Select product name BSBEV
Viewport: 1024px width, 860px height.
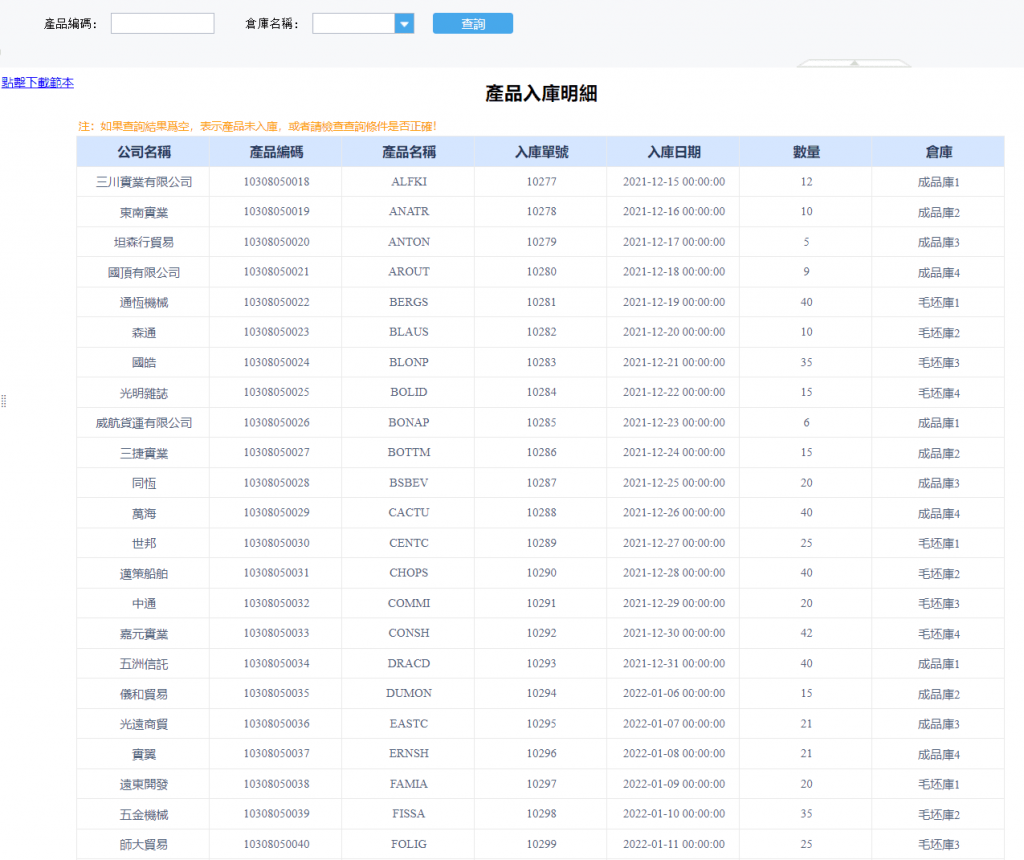(409, 483)
